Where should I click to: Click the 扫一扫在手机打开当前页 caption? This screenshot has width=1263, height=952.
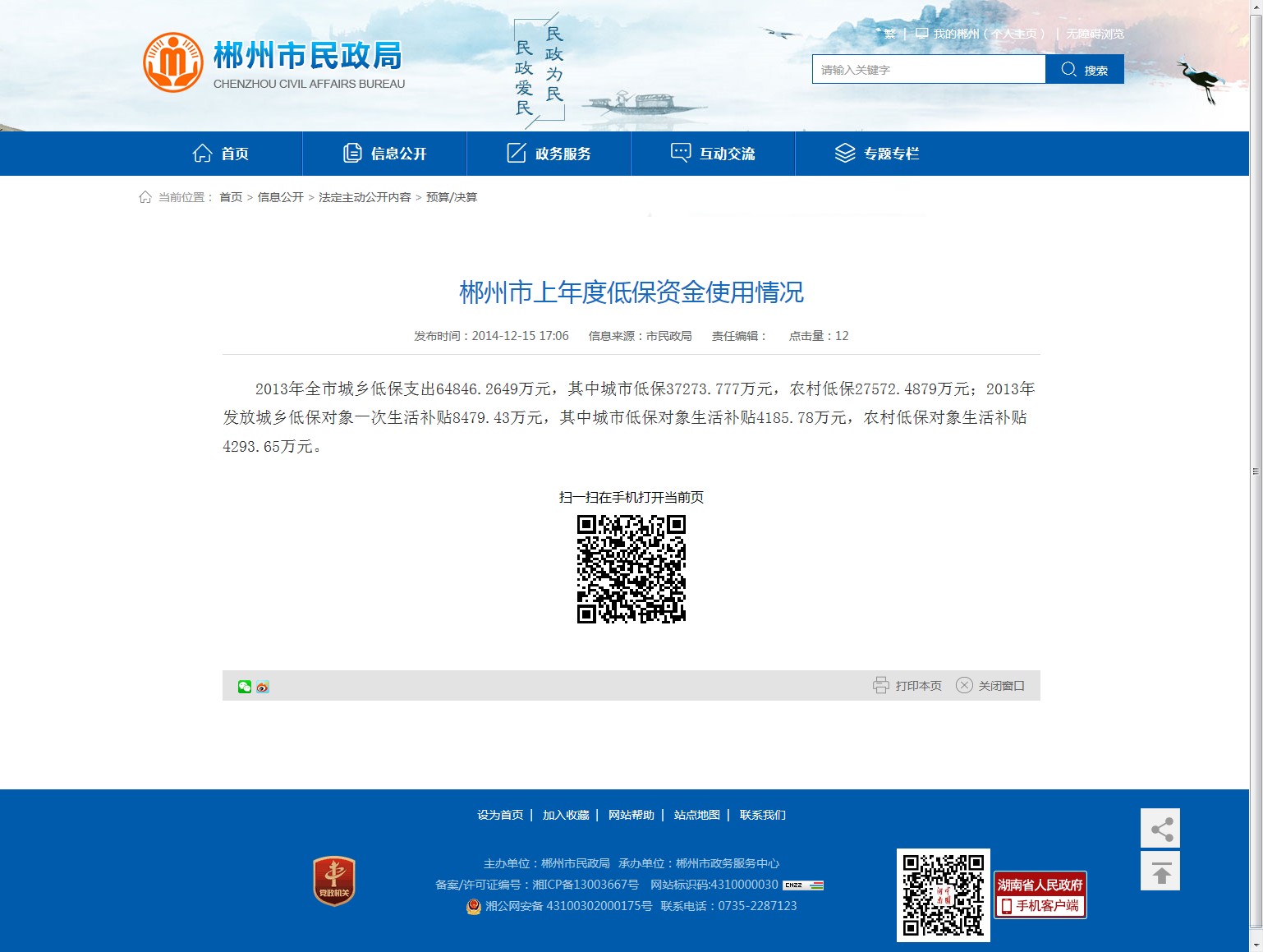[x=631, y=497]
